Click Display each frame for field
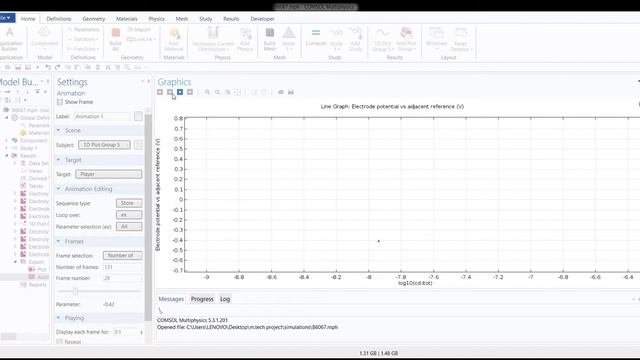640x360 pixels. tap(125, 332)
